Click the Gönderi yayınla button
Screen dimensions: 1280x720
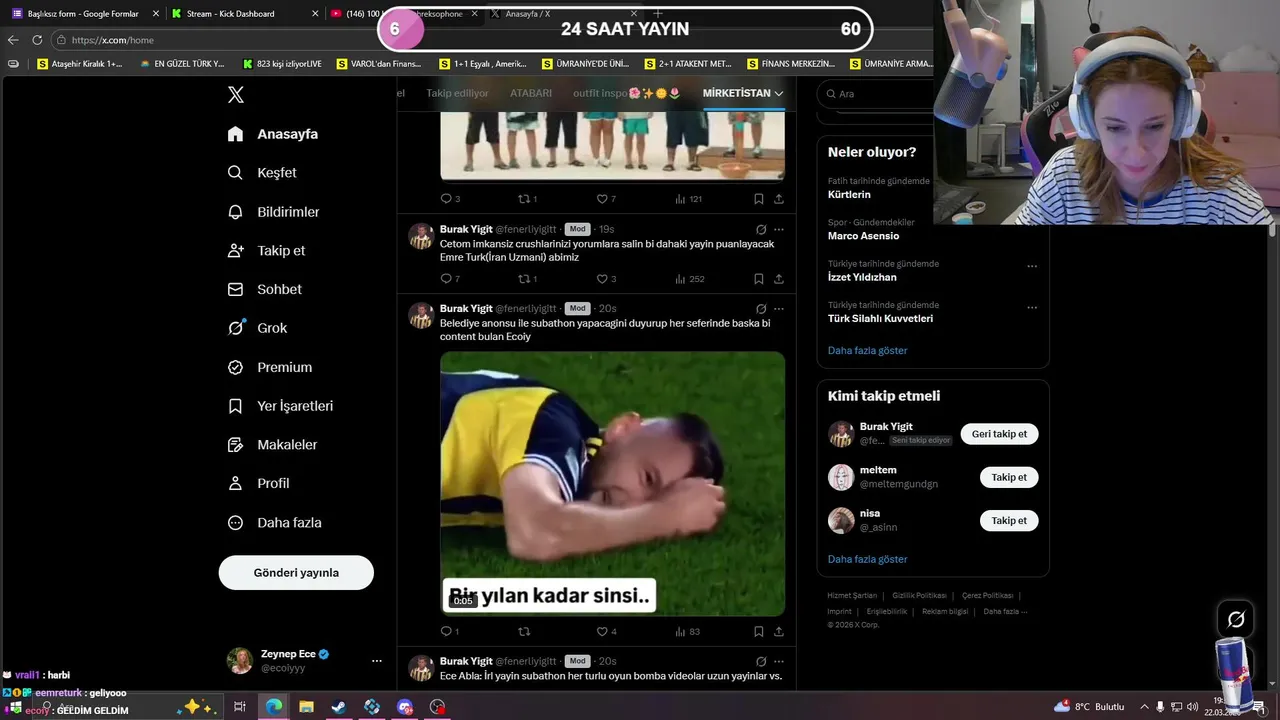[x=296, y=573]
